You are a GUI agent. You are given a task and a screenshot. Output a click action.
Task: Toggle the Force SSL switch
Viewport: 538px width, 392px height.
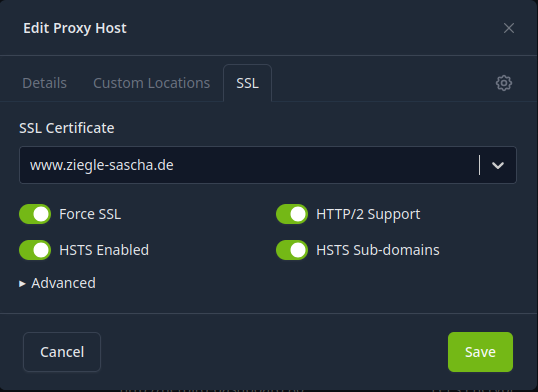[x=35, y=214]
